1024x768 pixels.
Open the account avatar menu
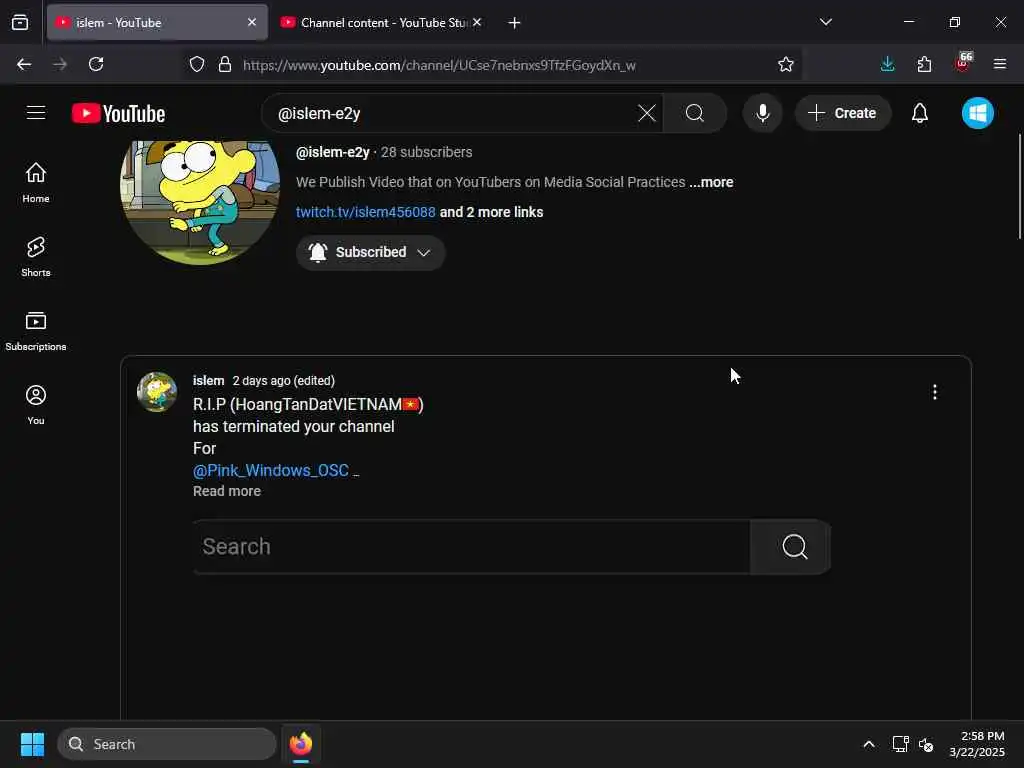coord(978,113)
